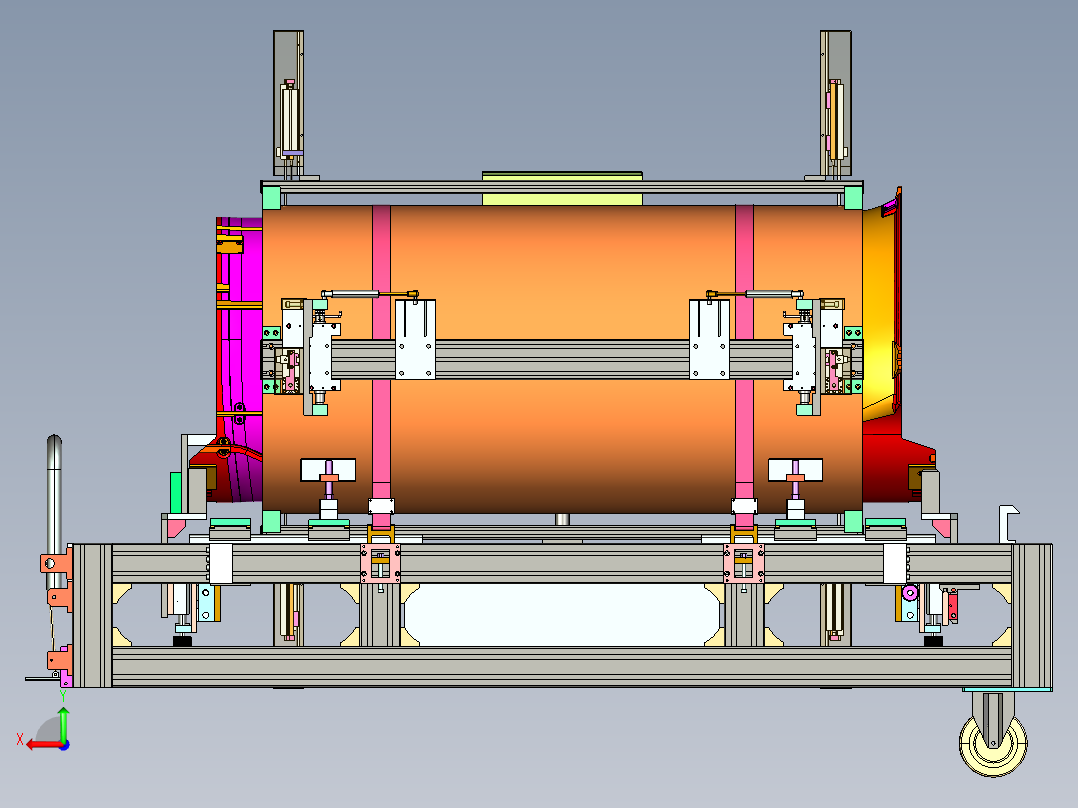Screen dimensions: 1078x808
Task: Select the yellow-green plate on top of tank
Action: coord(562,188)
